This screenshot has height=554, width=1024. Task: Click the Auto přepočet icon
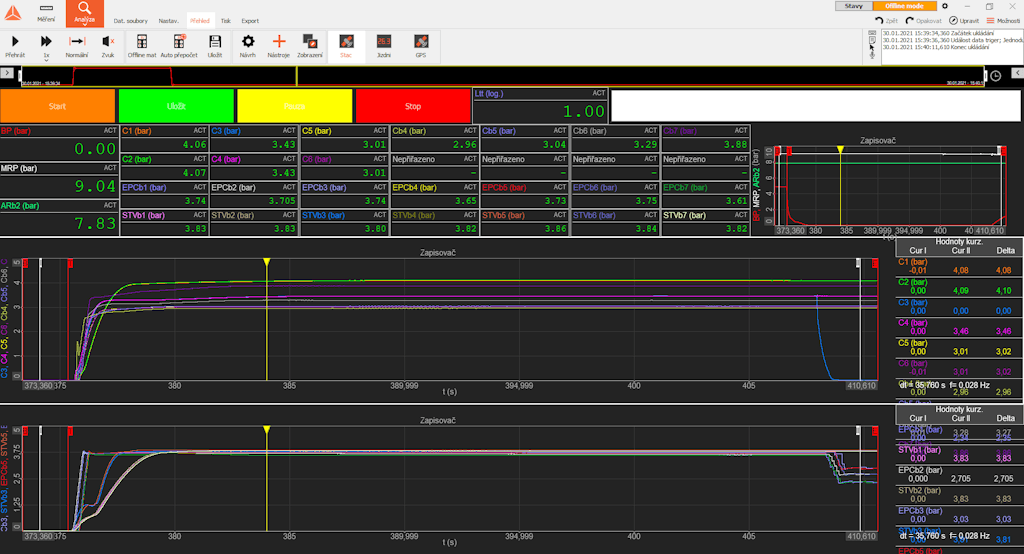click(179, 46)
